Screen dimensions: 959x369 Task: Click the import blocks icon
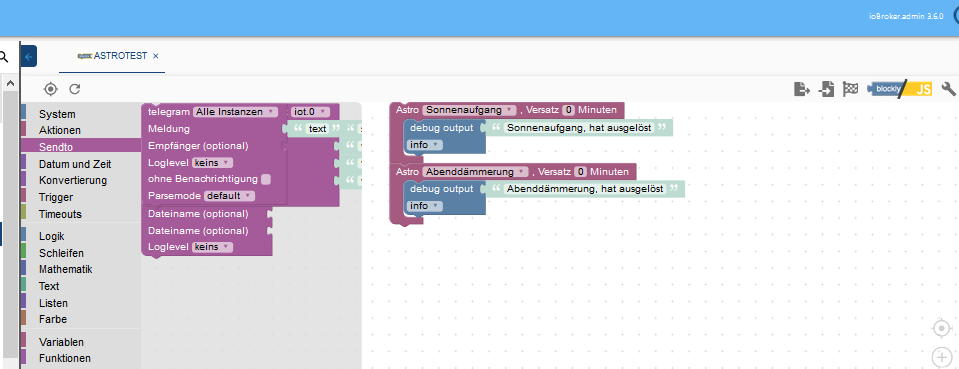point(826,89)
